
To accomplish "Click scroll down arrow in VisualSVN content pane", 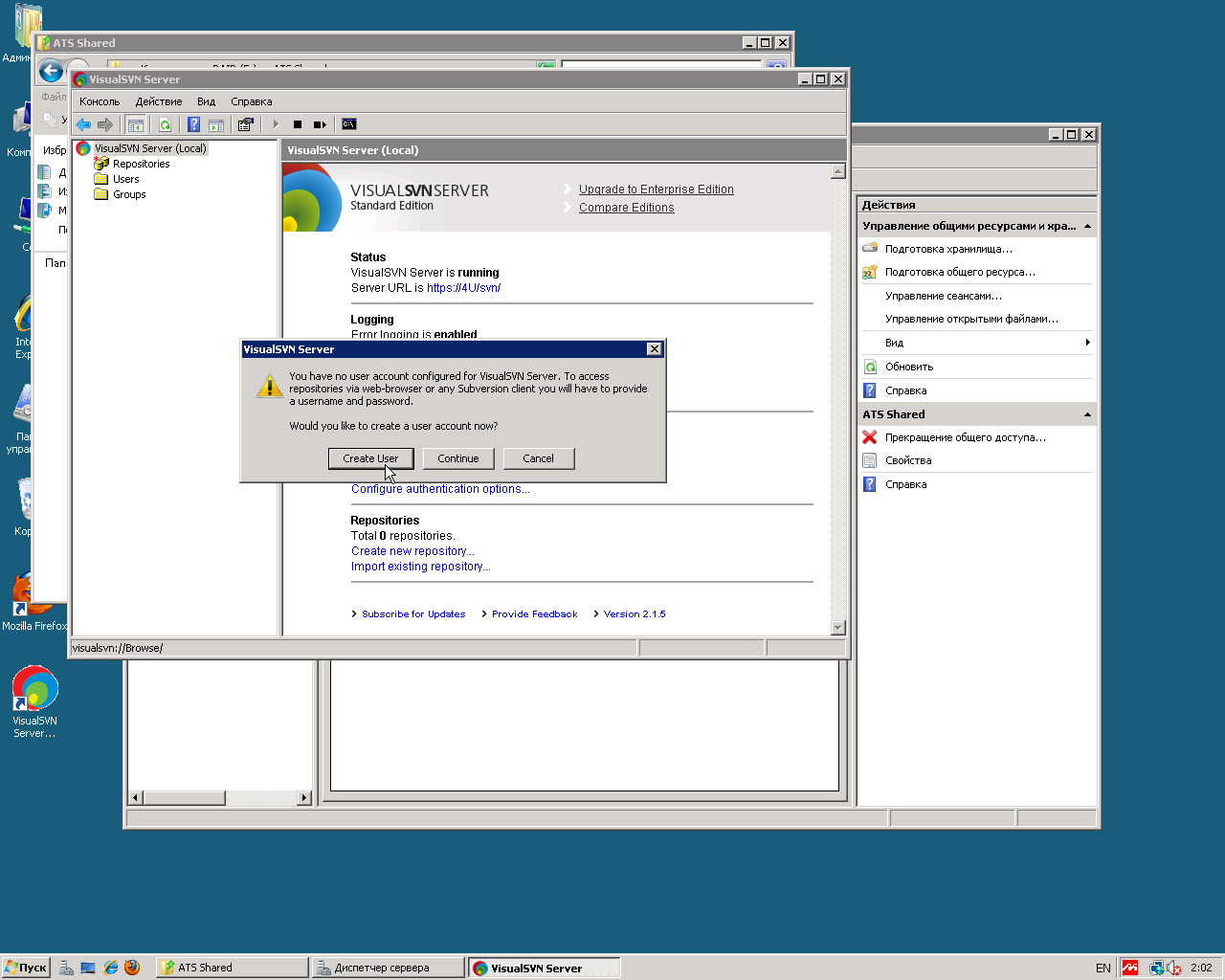I will point(838,628).
